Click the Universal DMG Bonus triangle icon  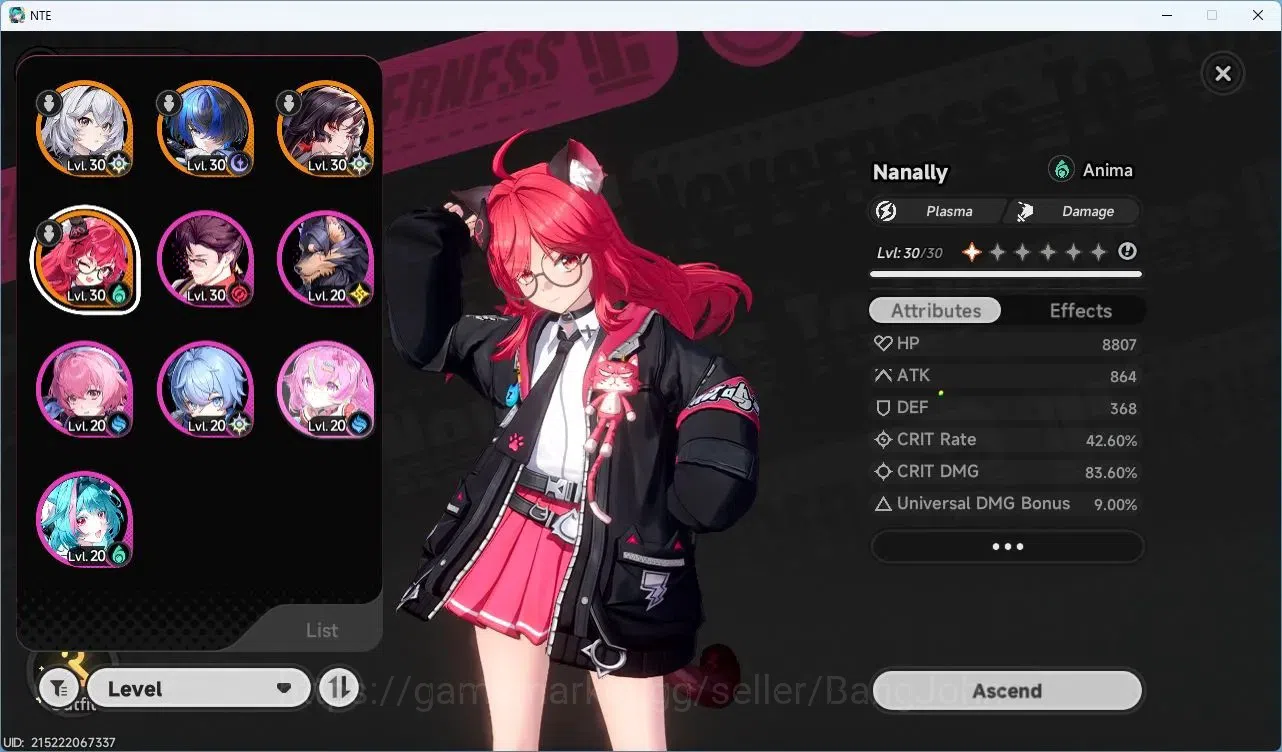(883, 504)
